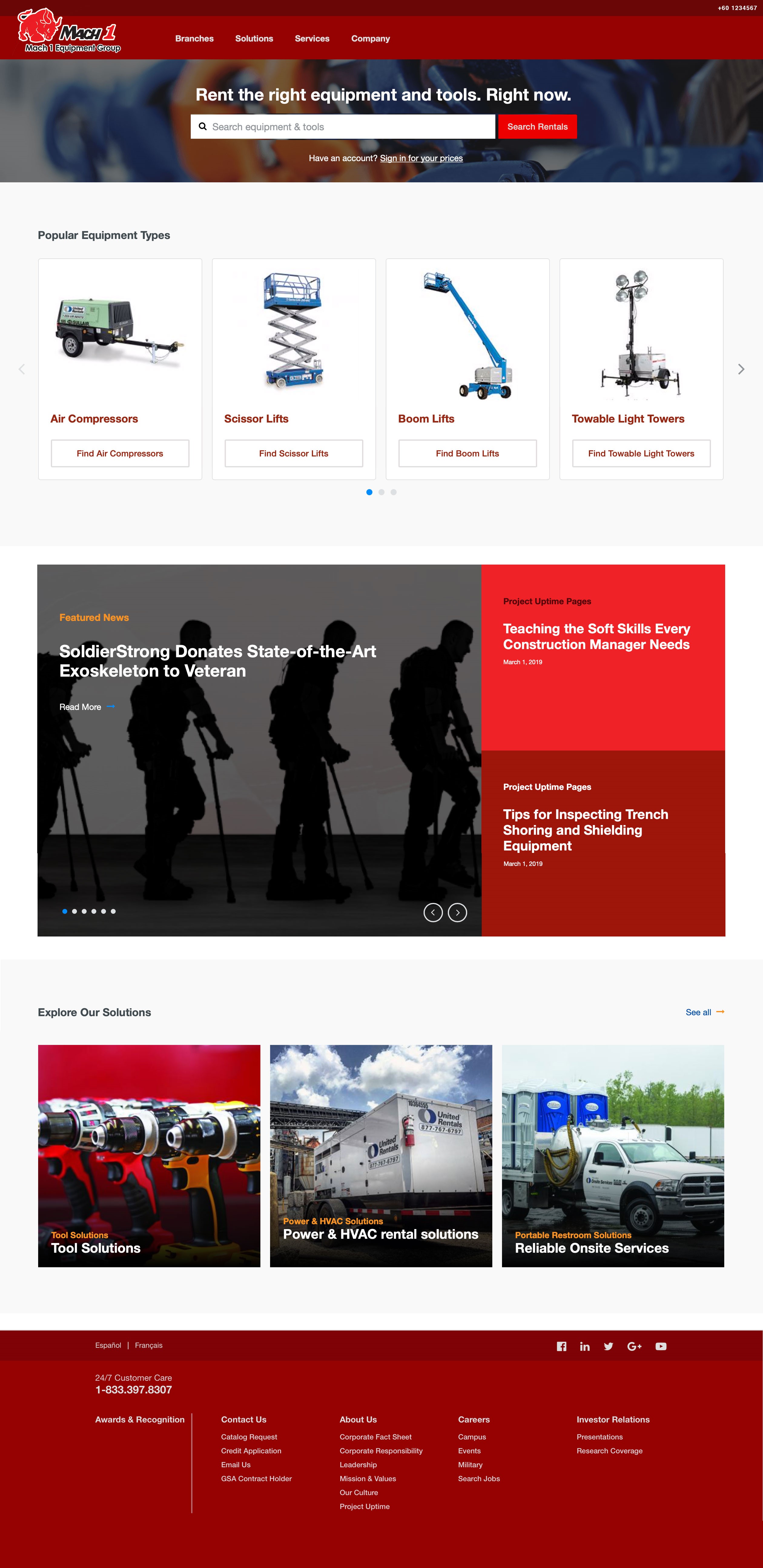763x1568 pixels.
Task: Click Sign in for your prices link
Action: tap(422, 158)
